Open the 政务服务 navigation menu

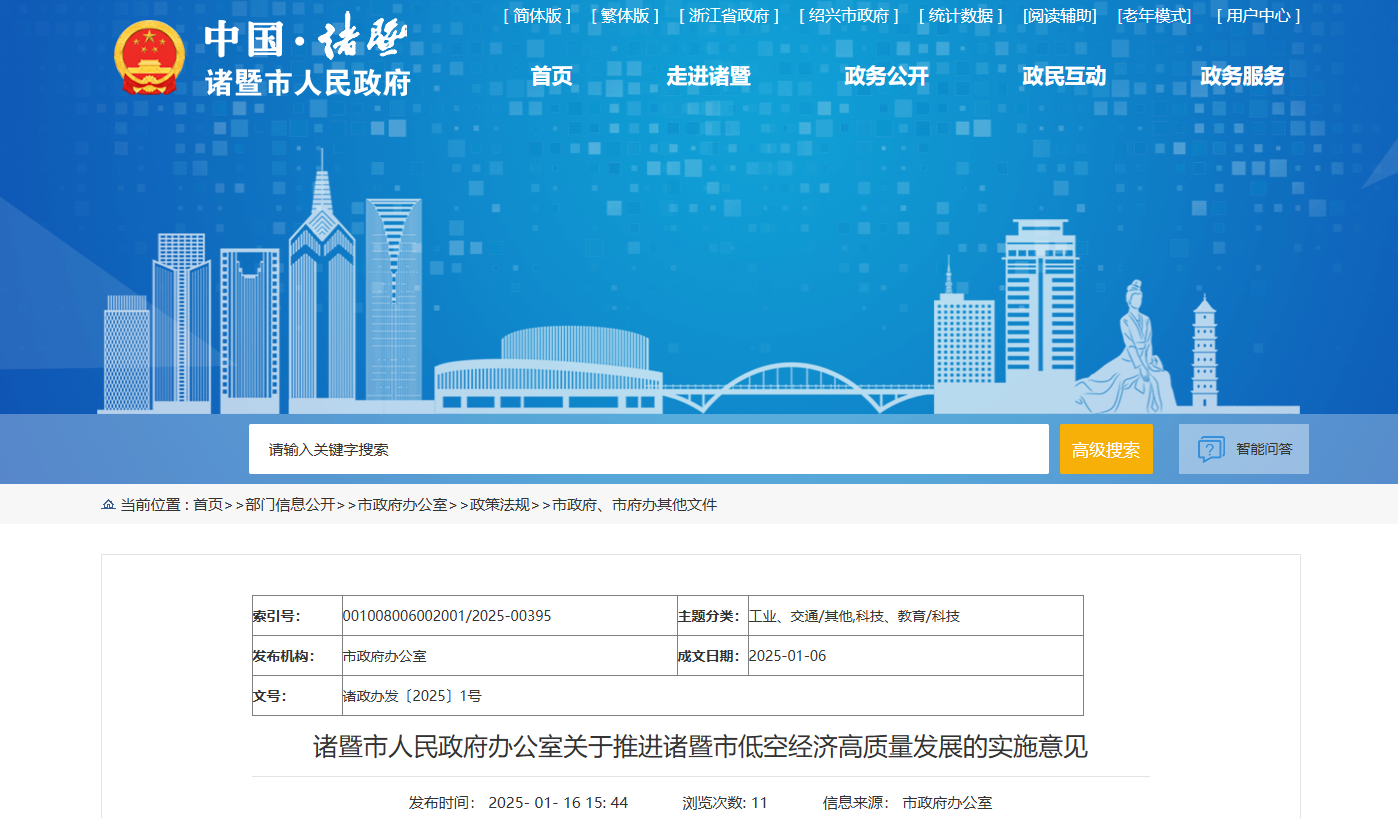pyautogui.click(x=1242, y=76)
